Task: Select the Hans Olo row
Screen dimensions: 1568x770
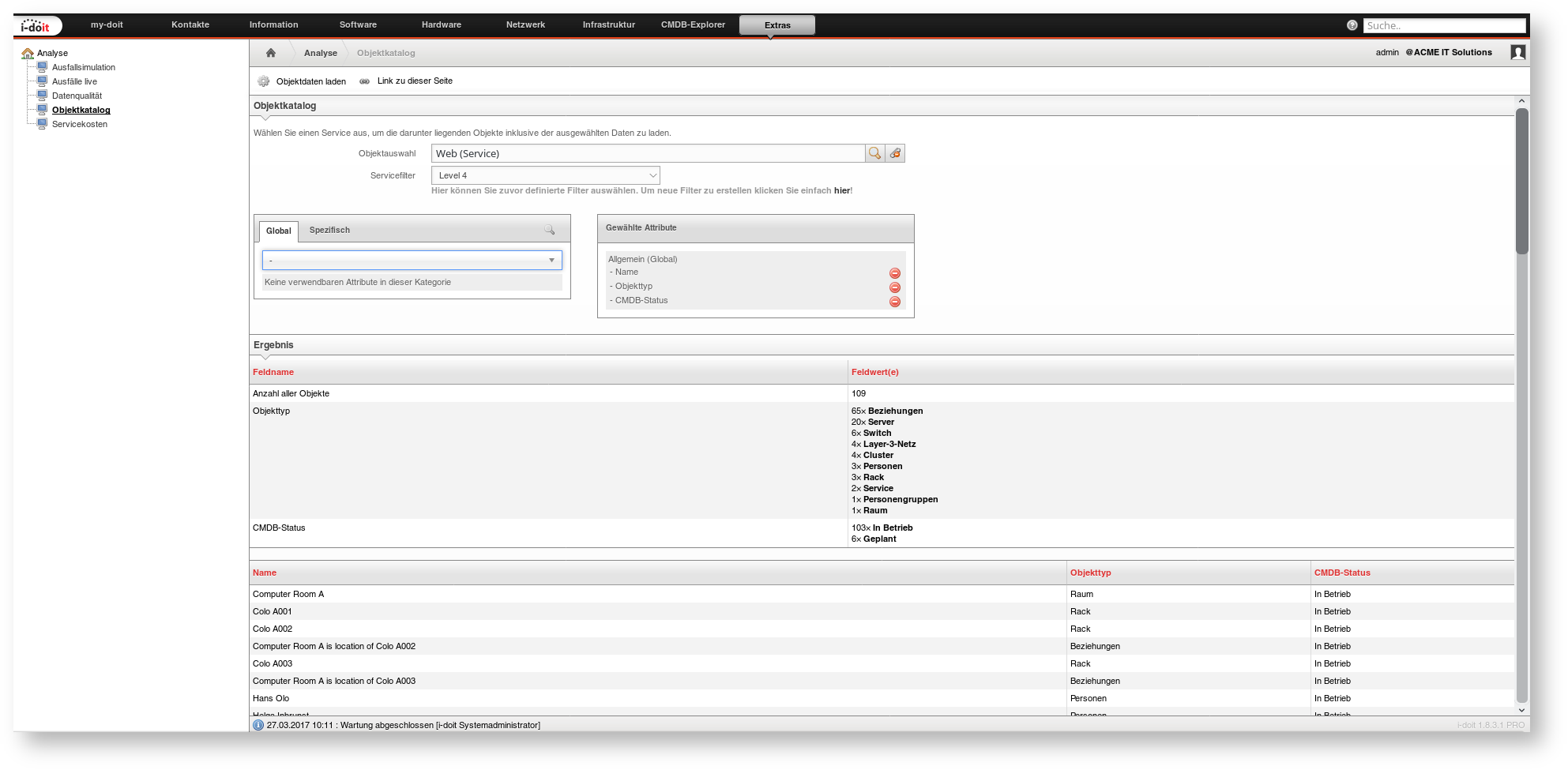Action: point(882,698)
